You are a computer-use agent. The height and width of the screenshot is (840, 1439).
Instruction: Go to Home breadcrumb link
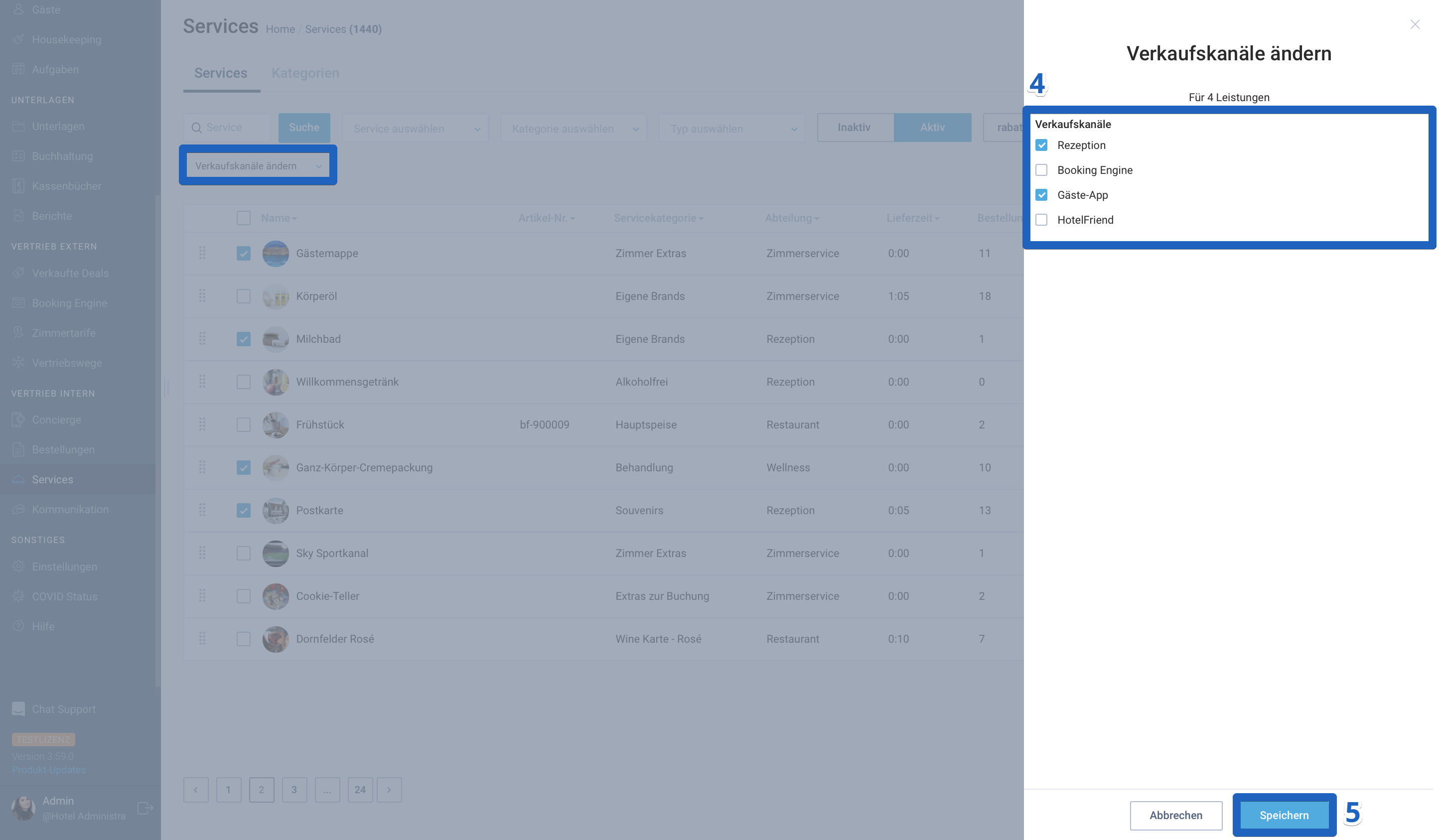[x=280, y=29]
